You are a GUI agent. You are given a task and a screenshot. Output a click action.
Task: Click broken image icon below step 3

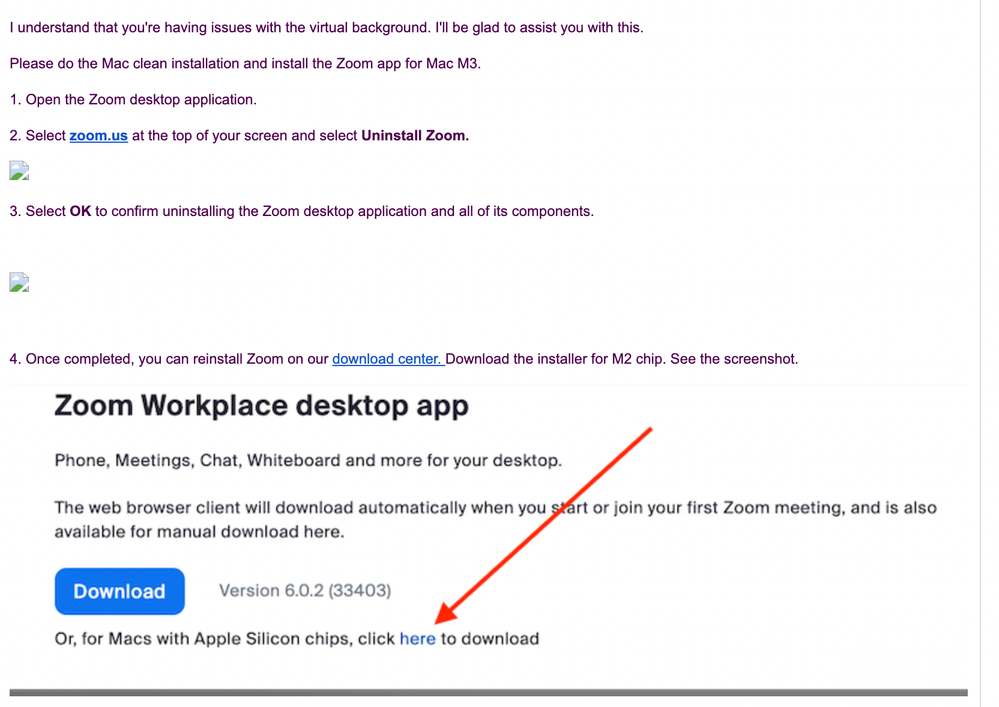point(19,283)
